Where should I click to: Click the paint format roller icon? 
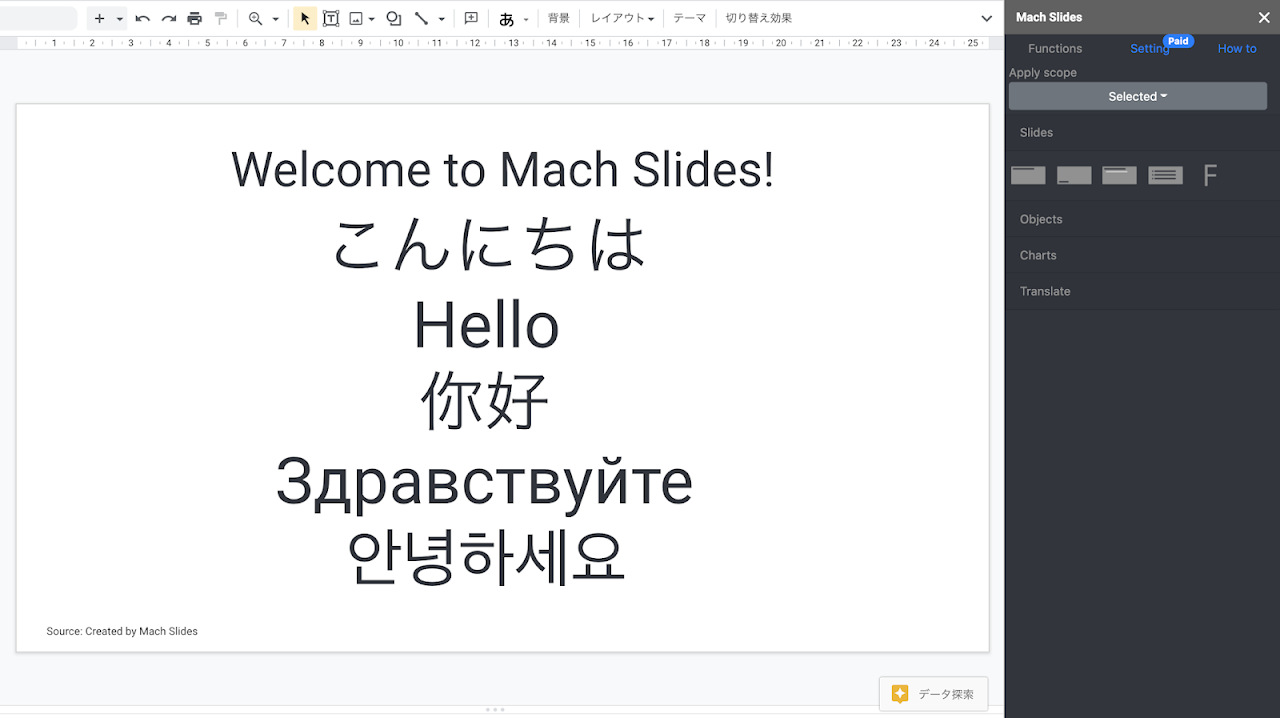[221, 18]
